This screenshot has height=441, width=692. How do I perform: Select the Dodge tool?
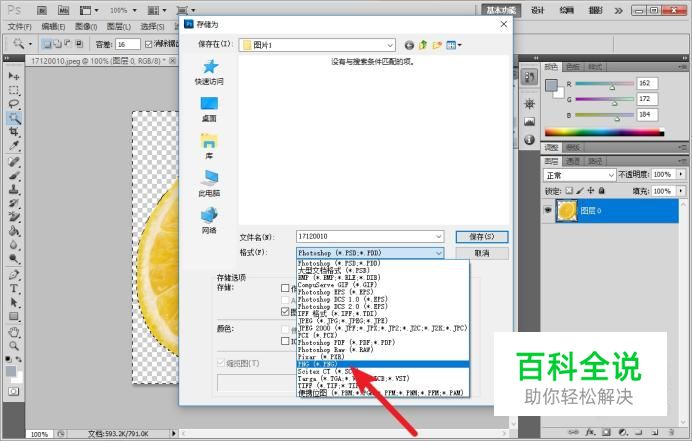point(14,259)
